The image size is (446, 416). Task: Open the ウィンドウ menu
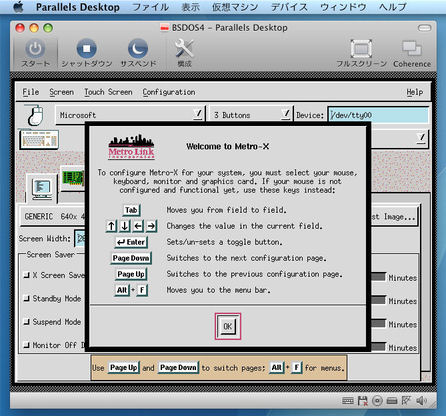pyautogui.click(x=343, y=7)
